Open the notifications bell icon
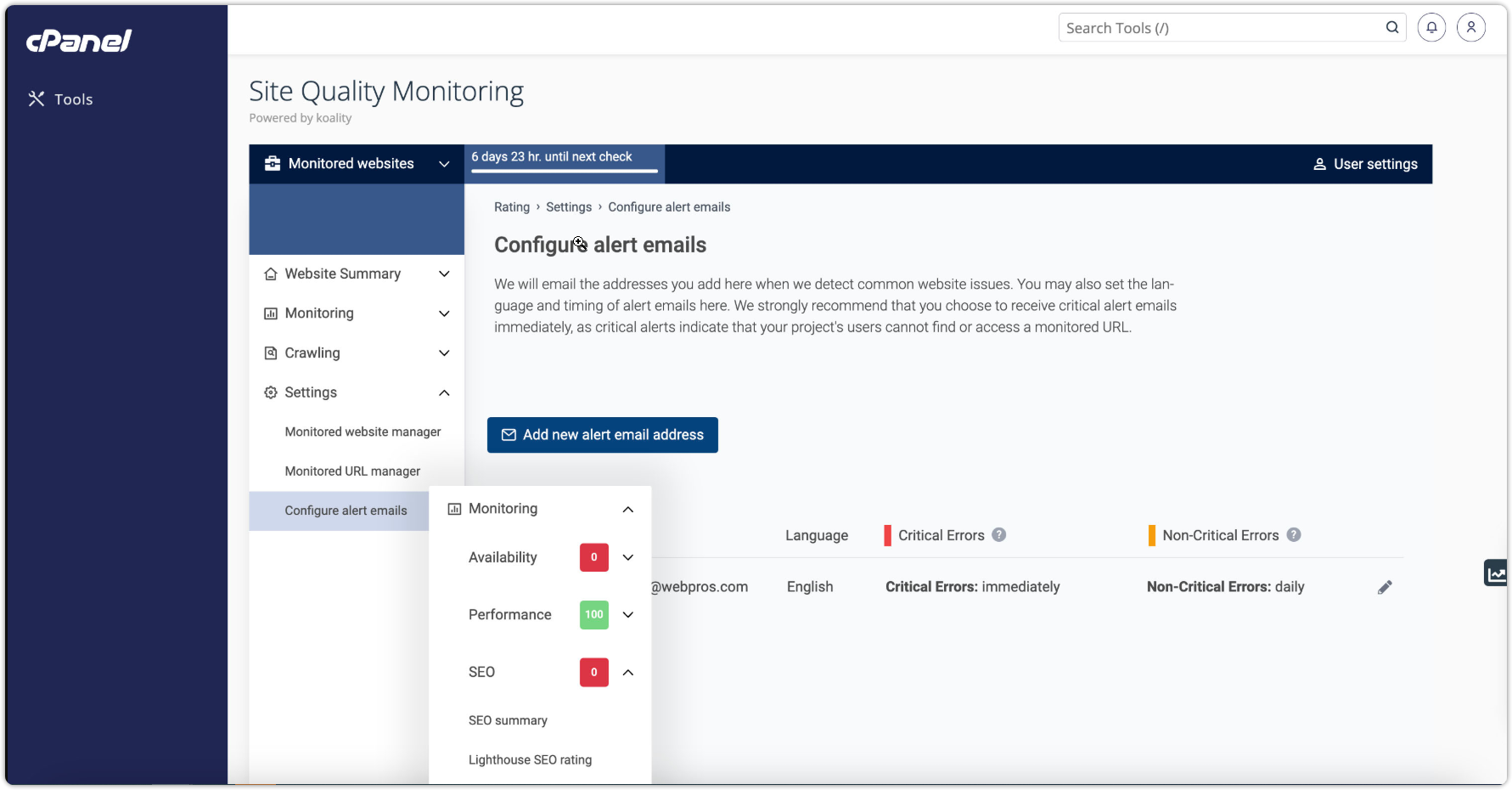The width and height of the screenshot is (1512, 790). pos(1431,27)
